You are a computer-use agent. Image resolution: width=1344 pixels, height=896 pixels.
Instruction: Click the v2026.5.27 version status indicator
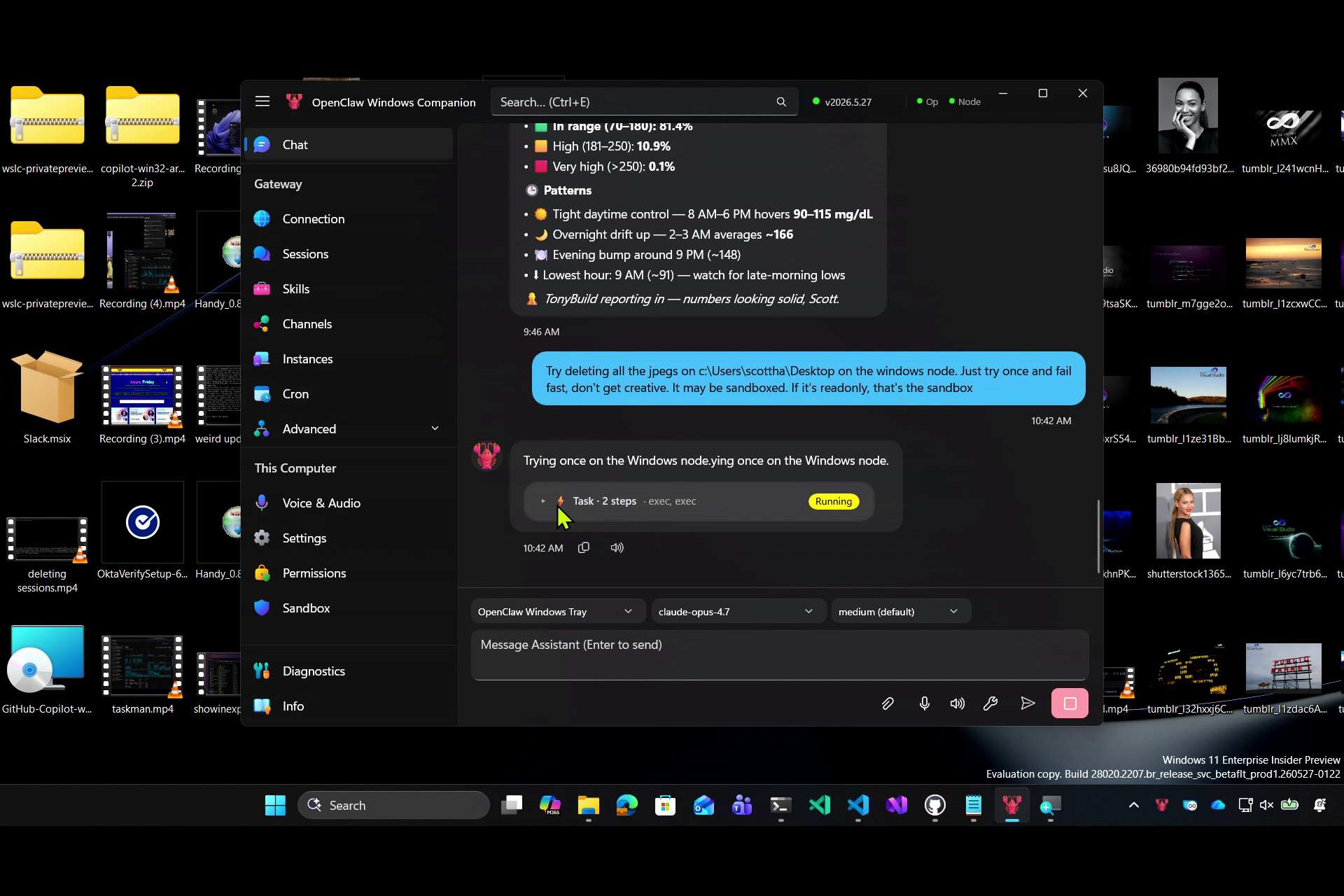coord(842,102)
